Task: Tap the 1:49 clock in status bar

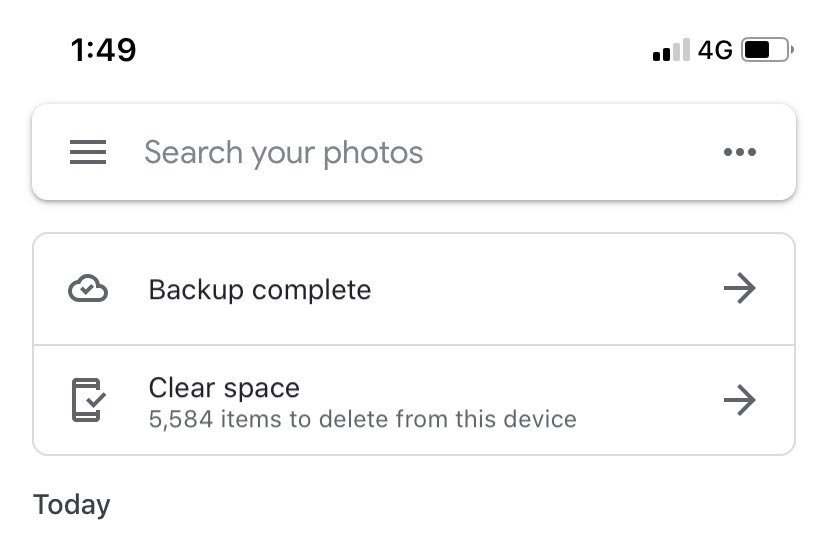Action: tap(103, 50)
